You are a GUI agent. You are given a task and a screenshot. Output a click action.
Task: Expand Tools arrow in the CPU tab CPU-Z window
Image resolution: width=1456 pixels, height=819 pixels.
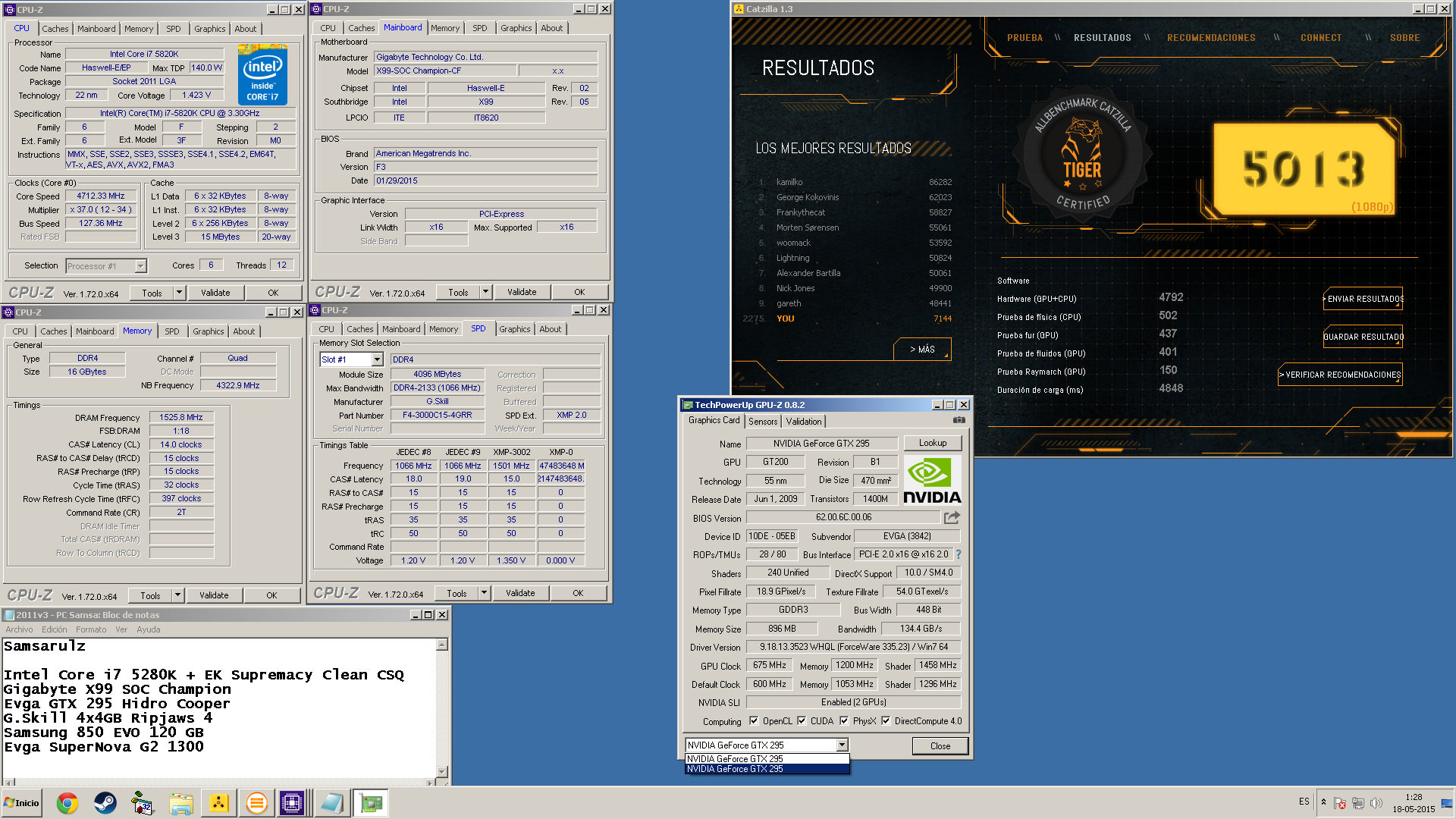click(180, 293)
